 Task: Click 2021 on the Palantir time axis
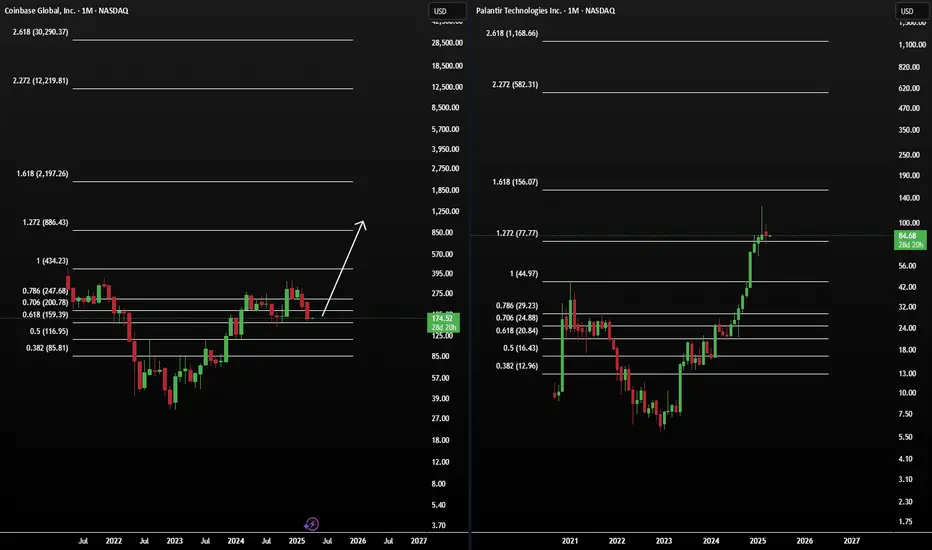(x=570, y=541)
